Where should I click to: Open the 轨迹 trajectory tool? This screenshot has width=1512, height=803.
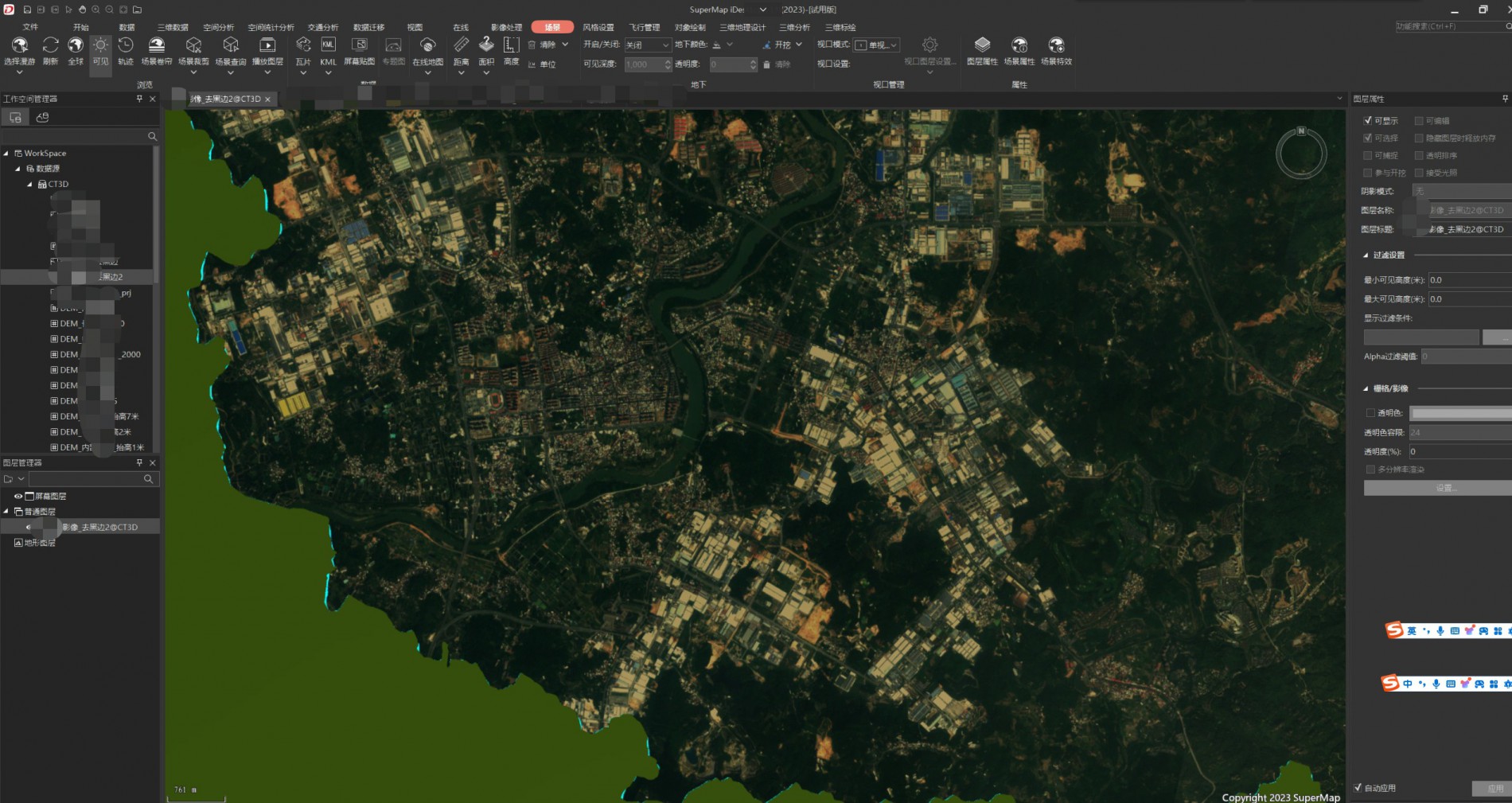(126, 52)
